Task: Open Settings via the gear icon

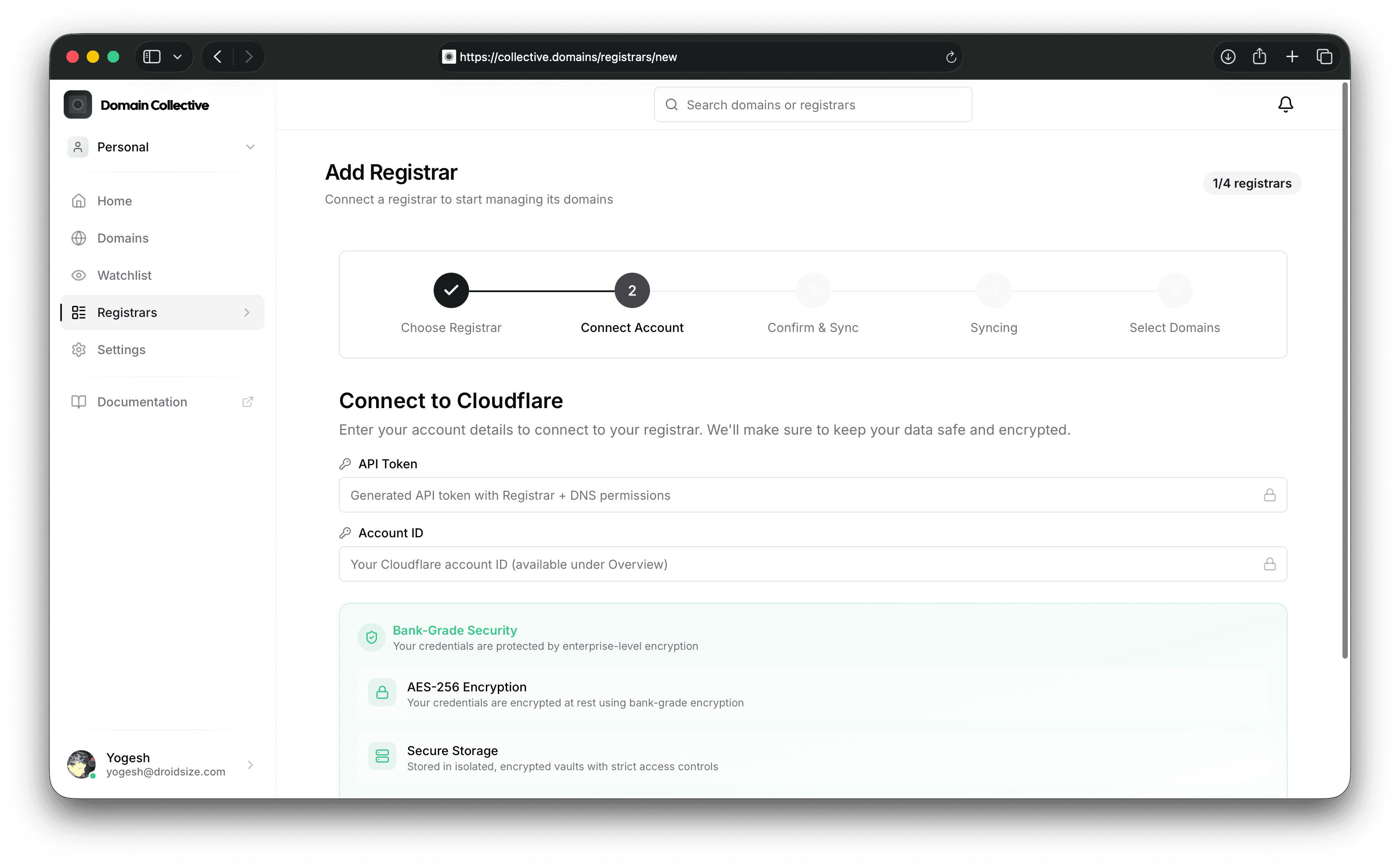Action: click(78, 349)
